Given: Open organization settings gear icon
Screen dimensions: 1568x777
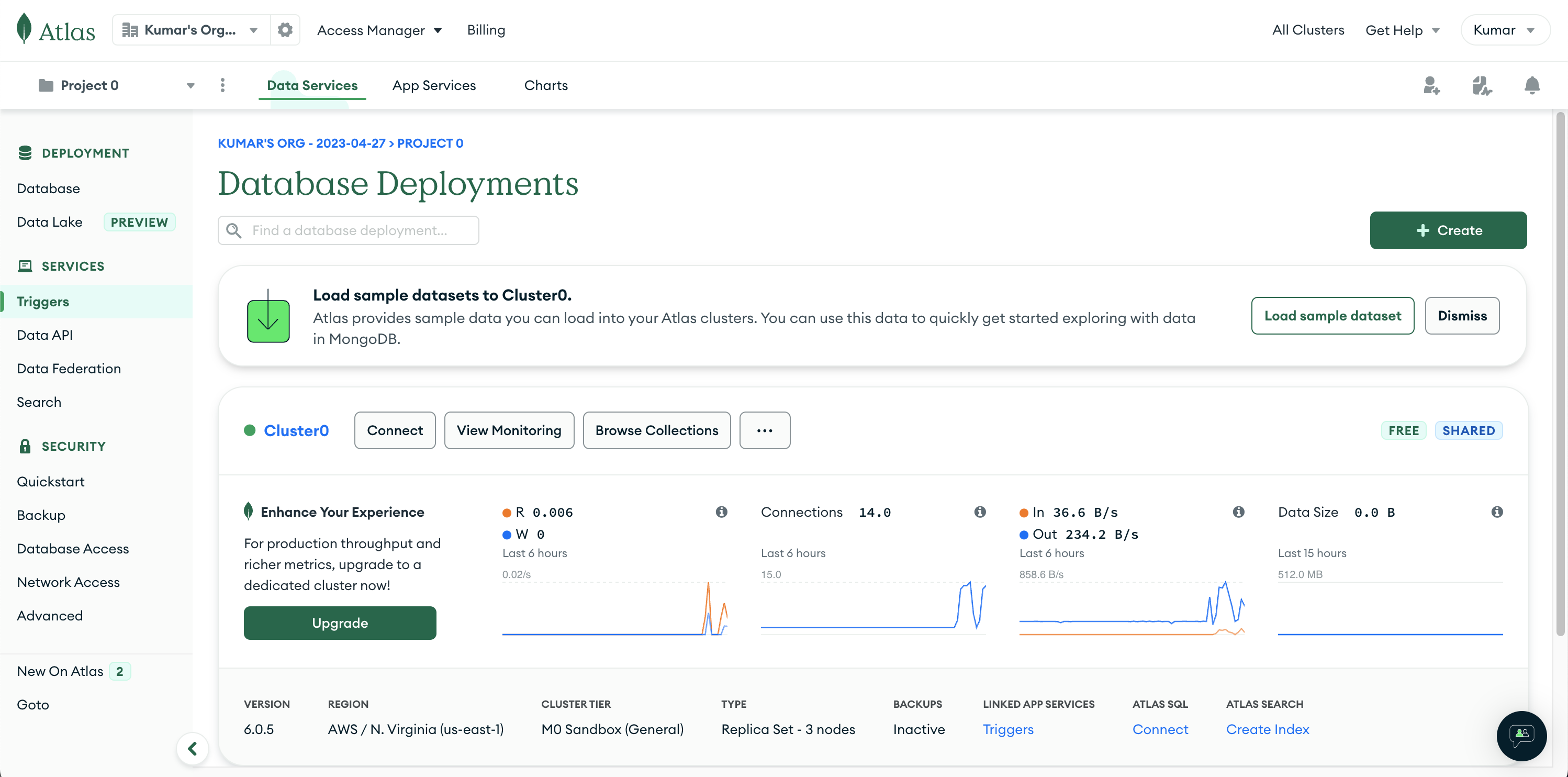Looking at the screenshot, I should pyautogui.click(x=285, y=30).
